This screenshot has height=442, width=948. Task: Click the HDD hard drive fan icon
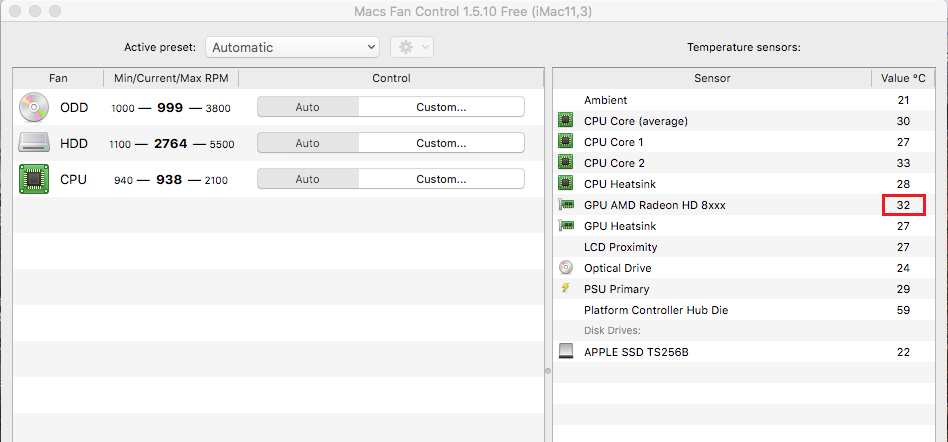coord(33,143)
